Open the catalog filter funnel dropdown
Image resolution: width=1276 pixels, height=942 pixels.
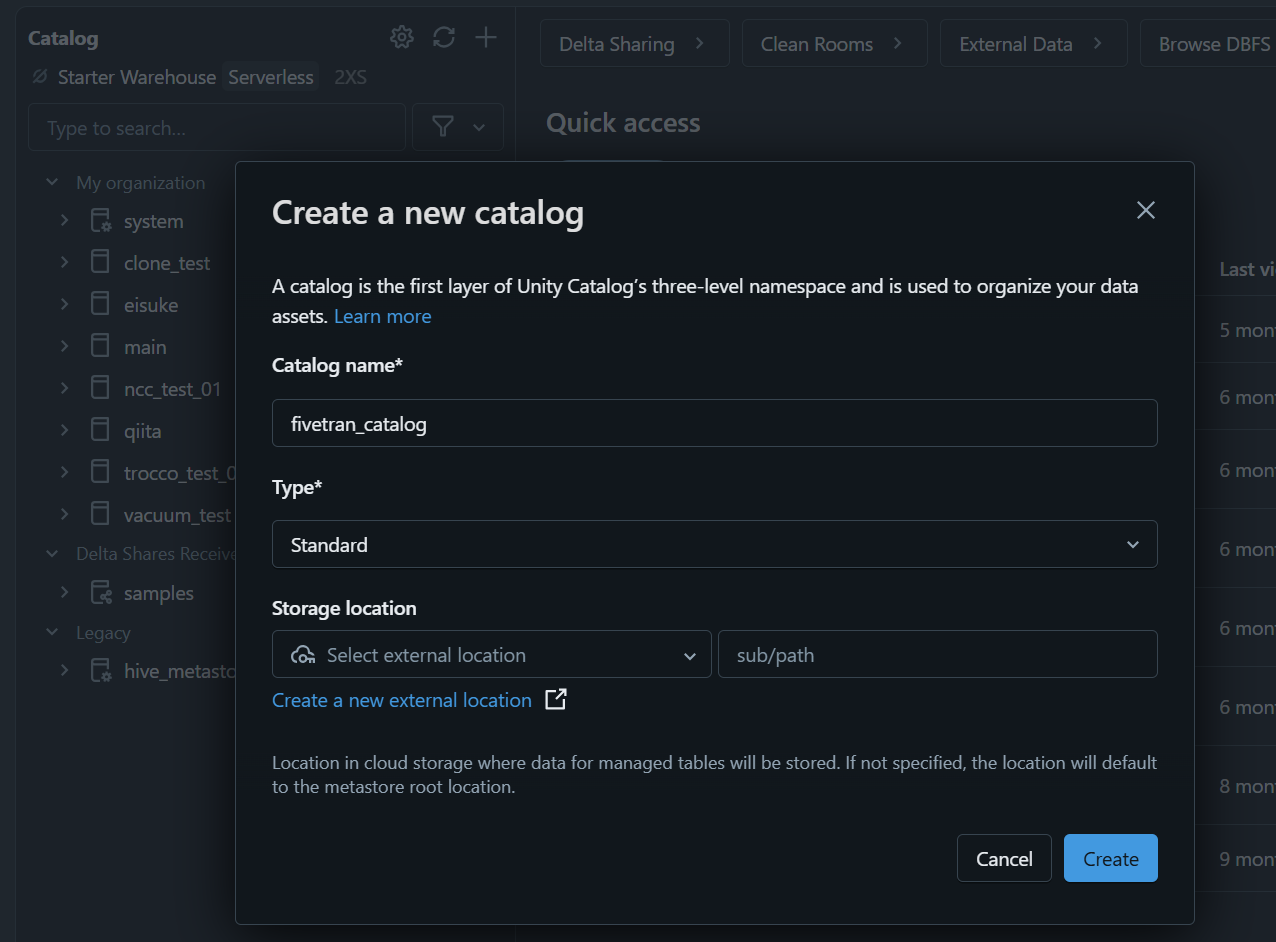pos(457,127)
